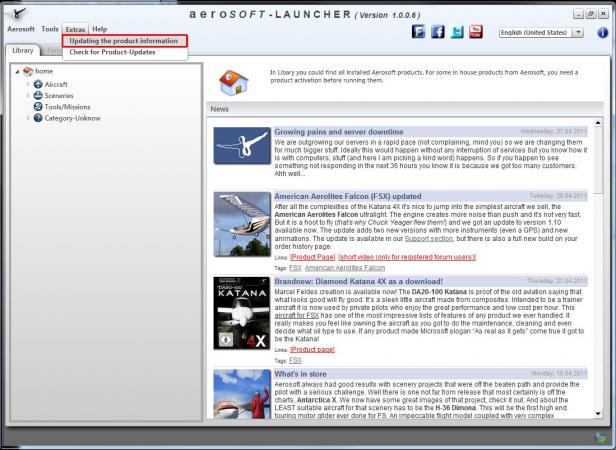Click the status bar corner icon
This screenshot has height=450, width=616.
(x=601, y=437)
